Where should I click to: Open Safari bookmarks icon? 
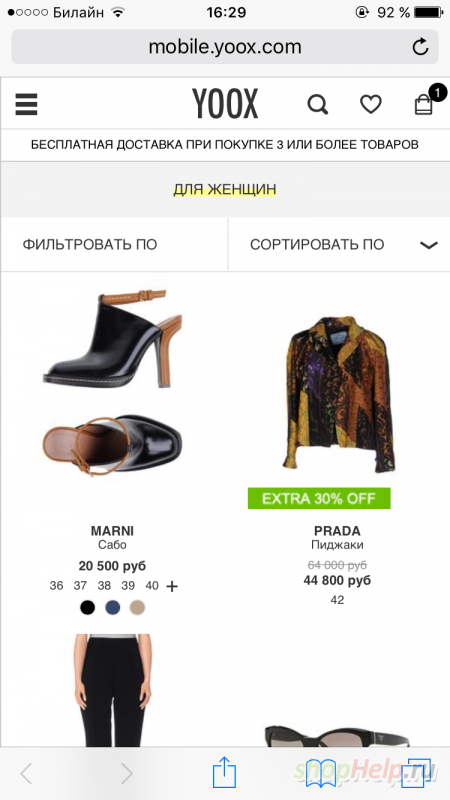coord(319,773)
